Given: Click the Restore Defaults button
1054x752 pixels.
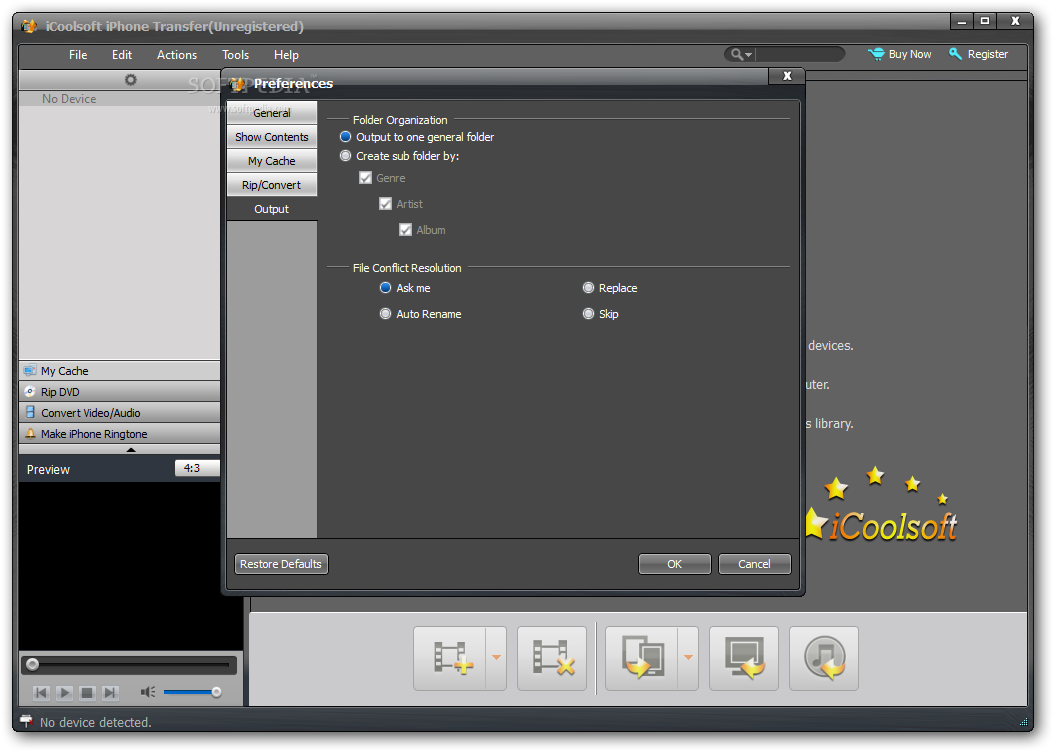Looking at the screenshot, I should point(281,564).
